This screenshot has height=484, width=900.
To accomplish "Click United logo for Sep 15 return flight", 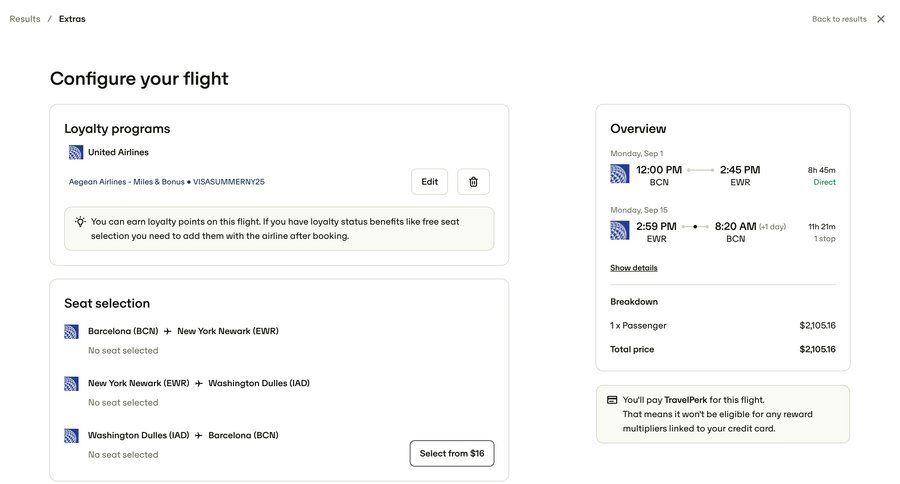I will [620, 231].
